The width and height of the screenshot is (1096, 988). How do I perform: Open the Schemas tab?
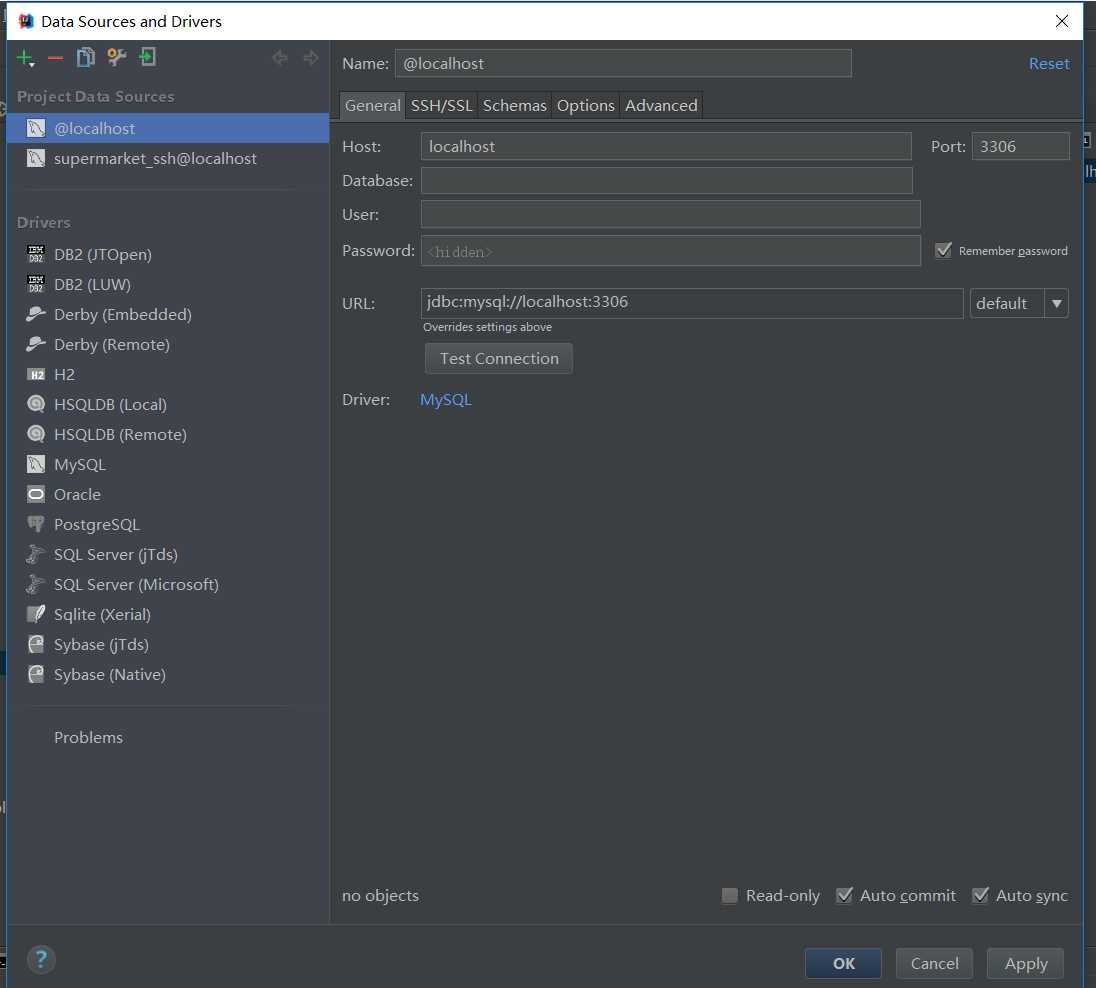click(x=514, y=106)
